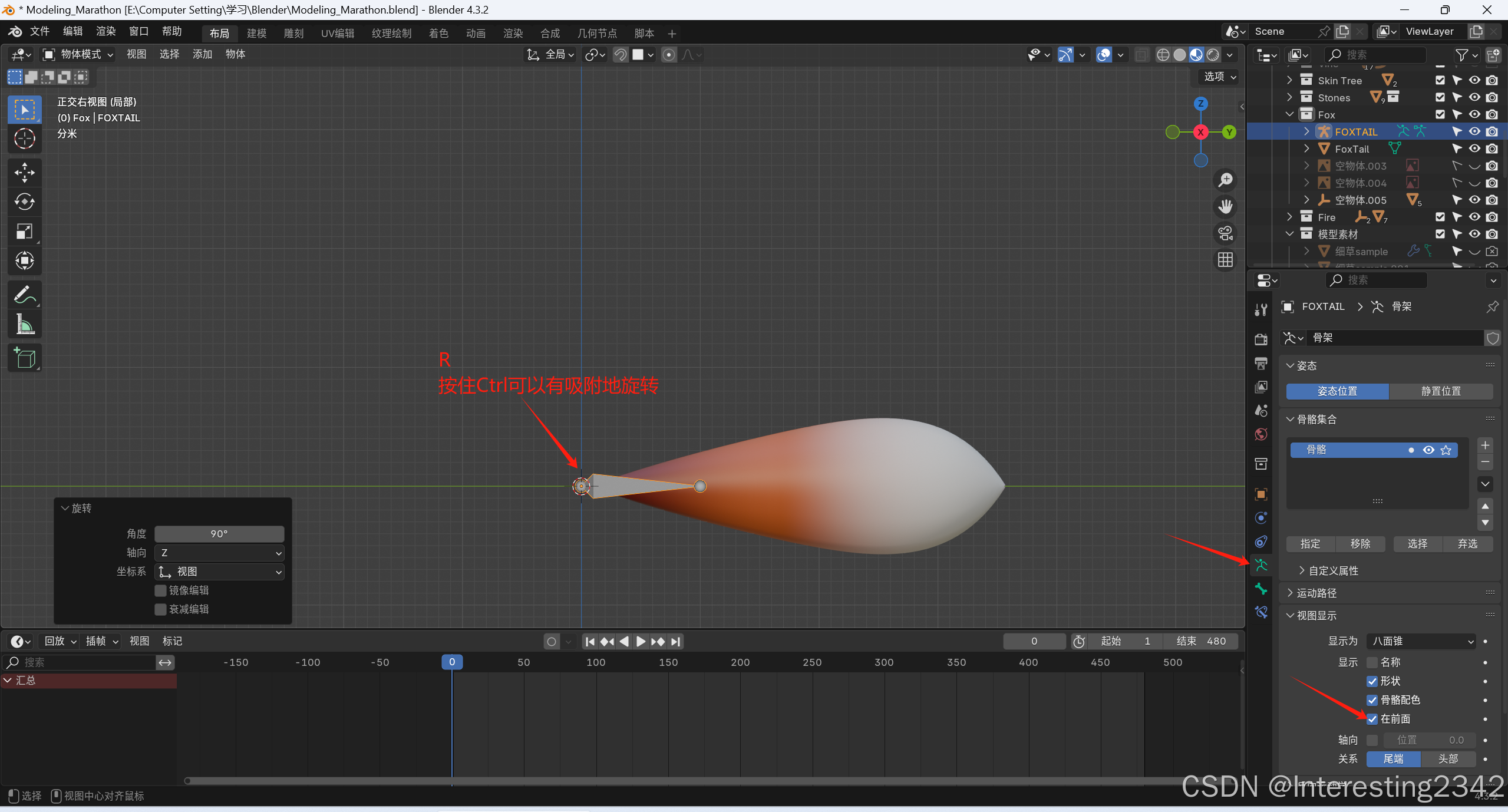Viewport: 1508px width, 812px height.
Task: Click the 角度 90° slider field
Action: pyautogui.click(x=219, y=534)
